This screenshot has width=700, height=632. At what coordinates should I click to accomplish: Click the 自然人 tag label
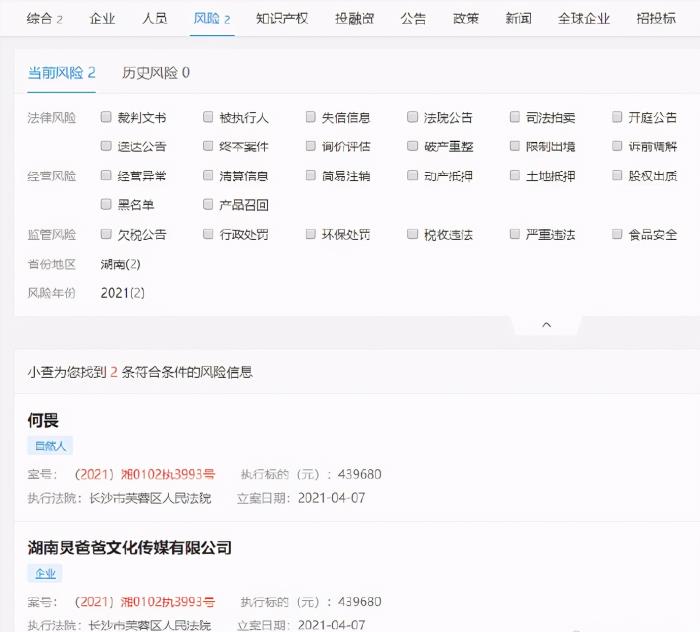[50, 446]
